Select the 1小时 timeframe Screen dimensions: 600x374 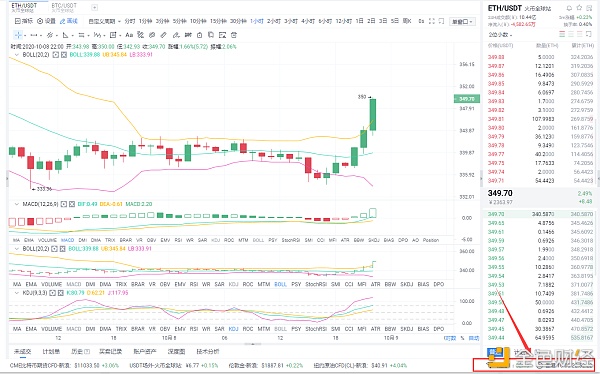pos(257,21)
